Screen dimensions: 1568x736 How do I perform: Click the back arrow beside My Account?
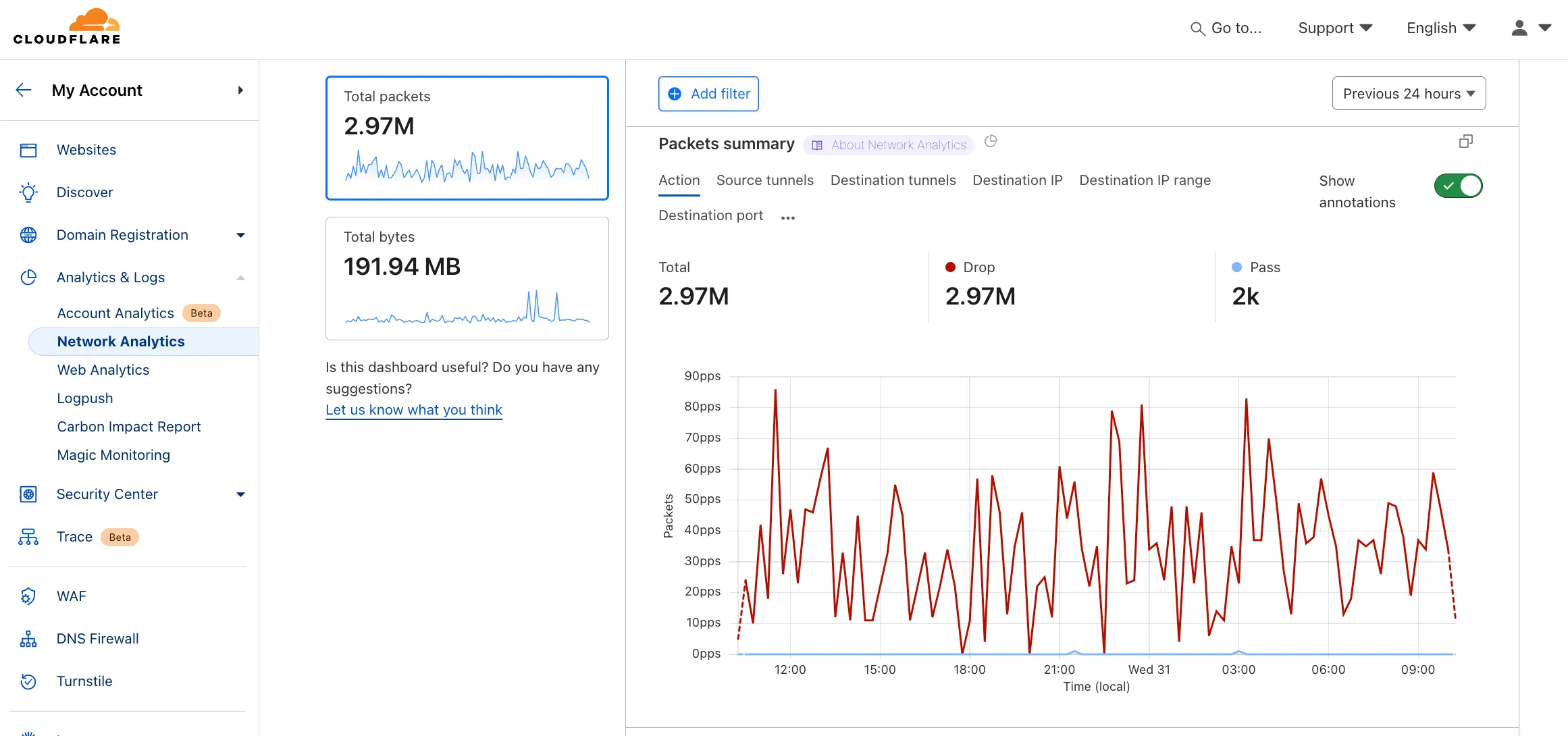point(24,90)
